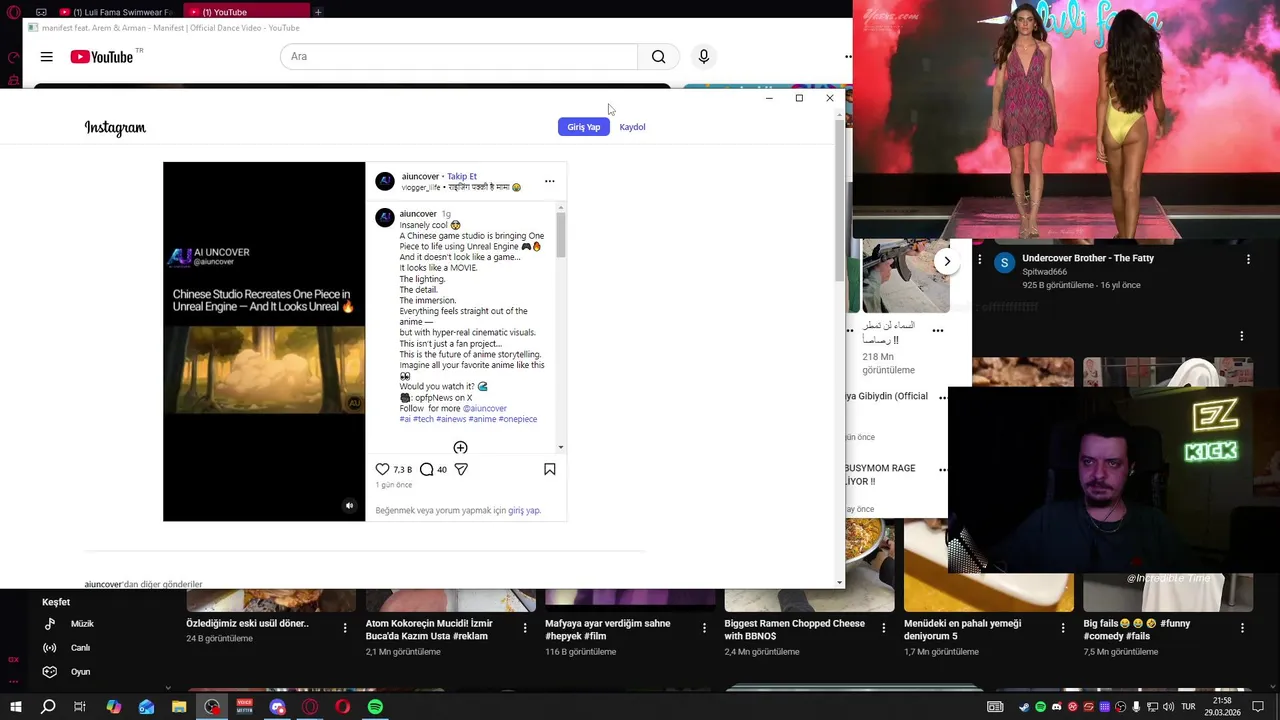Start voice search with the microphone icon
This screenshot has width=1280, height=720.
pyautogui.click(x=704, y=57)
